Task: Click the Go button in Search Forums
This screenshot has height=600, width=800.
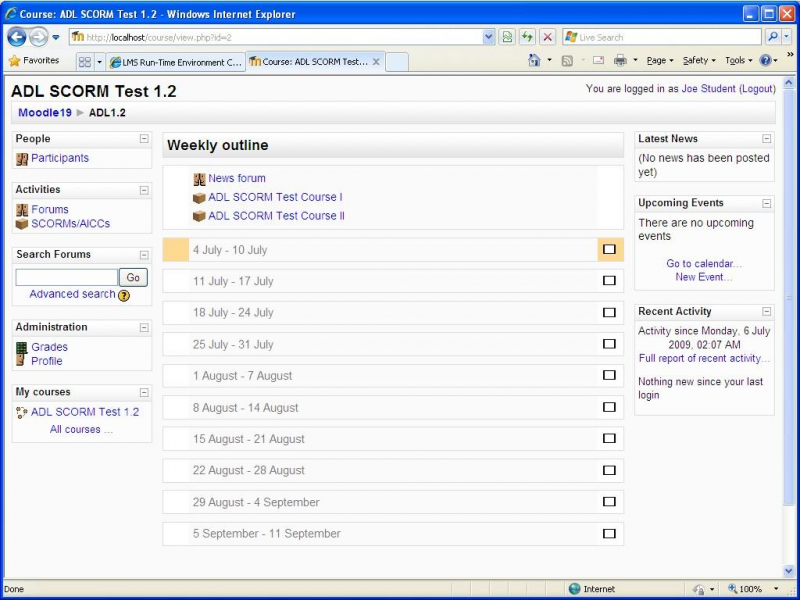Action: click(x=133, y=278)
